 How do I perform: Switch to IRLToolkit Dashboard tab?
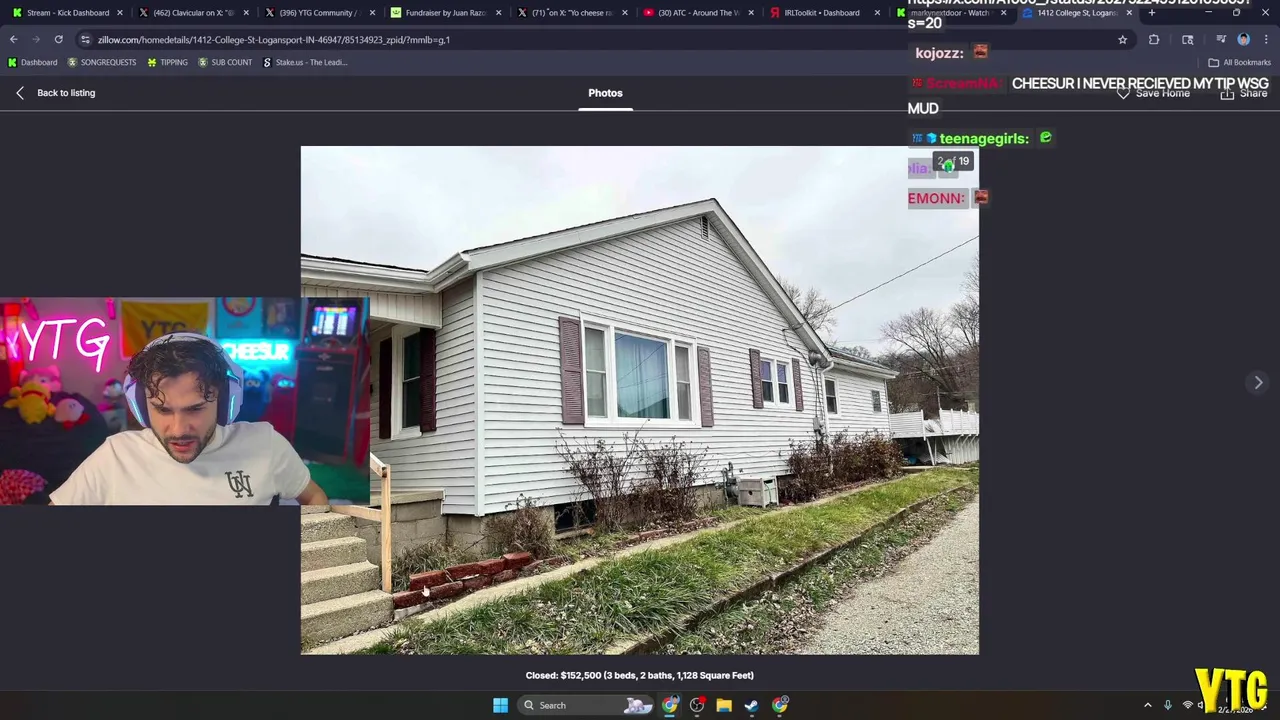823,13
